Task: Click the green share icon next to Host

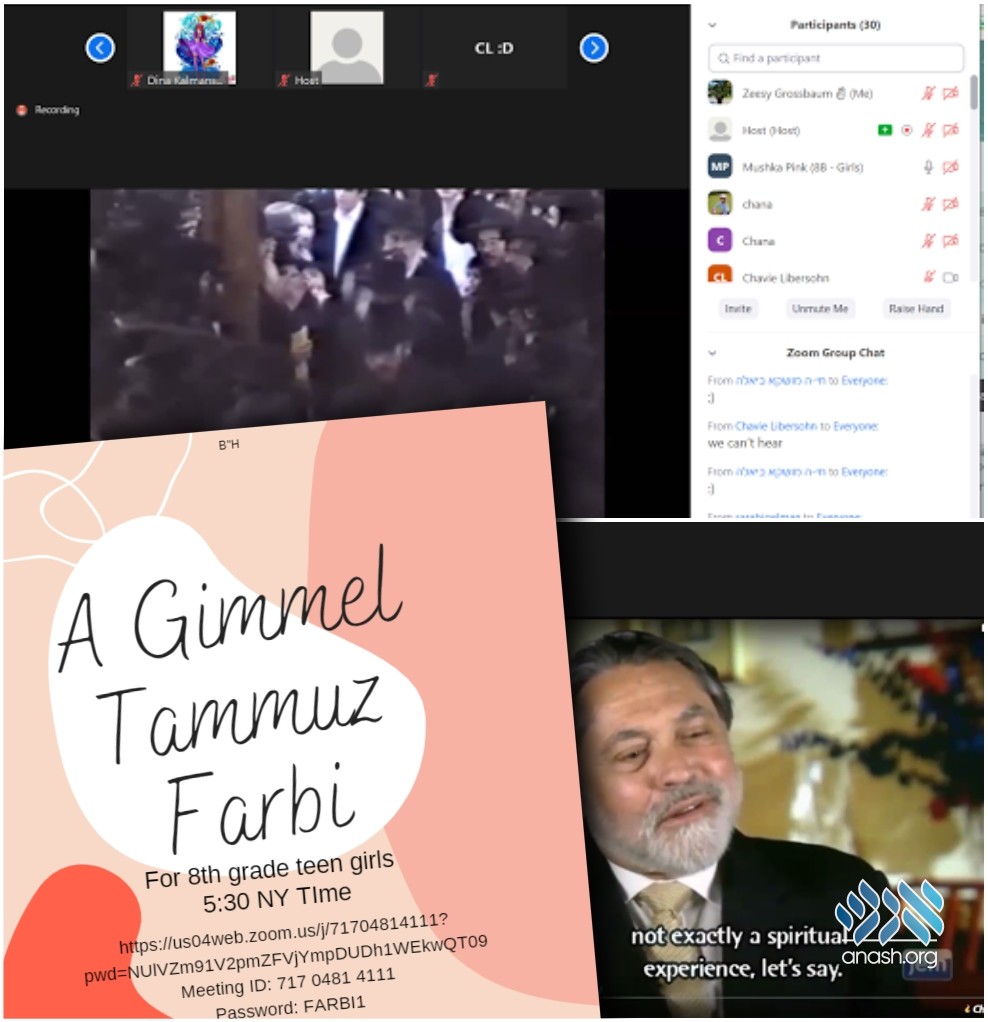Action: pos(885,130)
